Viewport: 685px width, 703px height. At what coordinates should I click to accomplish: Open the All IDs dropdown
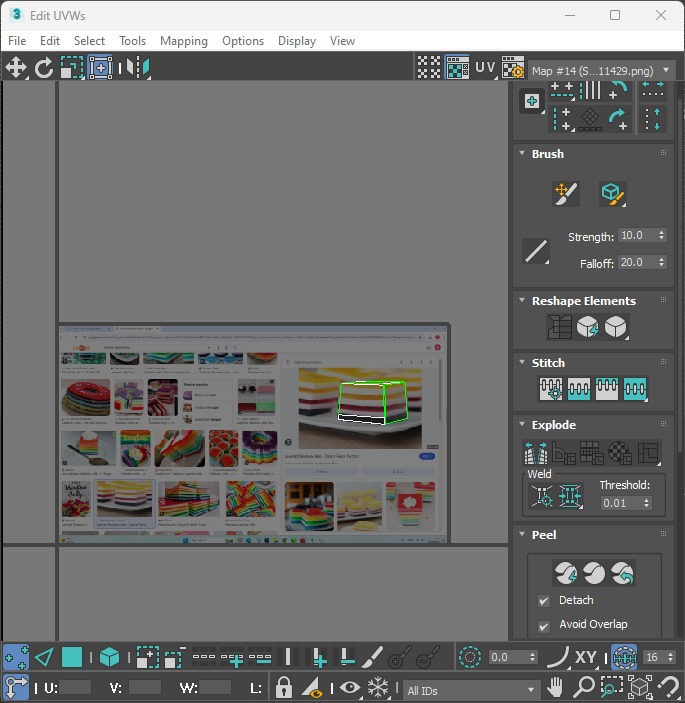tap(470, 690)
